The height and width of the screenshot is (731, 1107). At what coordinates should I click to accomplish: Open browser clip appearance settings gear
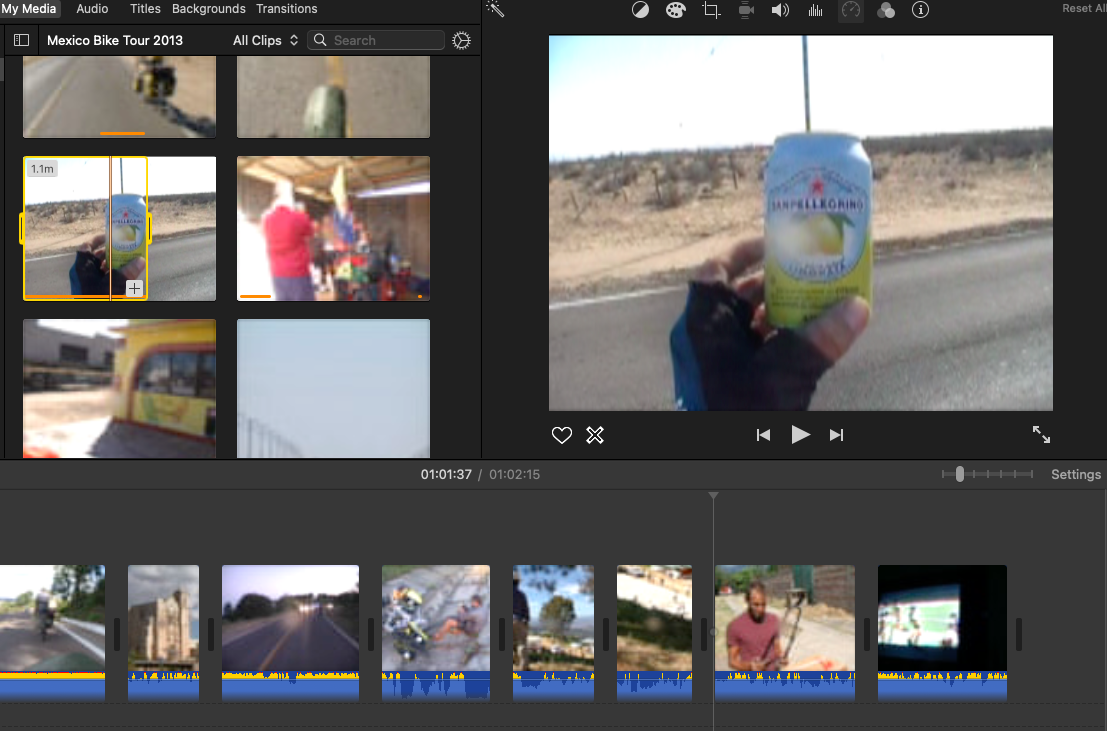461,40
